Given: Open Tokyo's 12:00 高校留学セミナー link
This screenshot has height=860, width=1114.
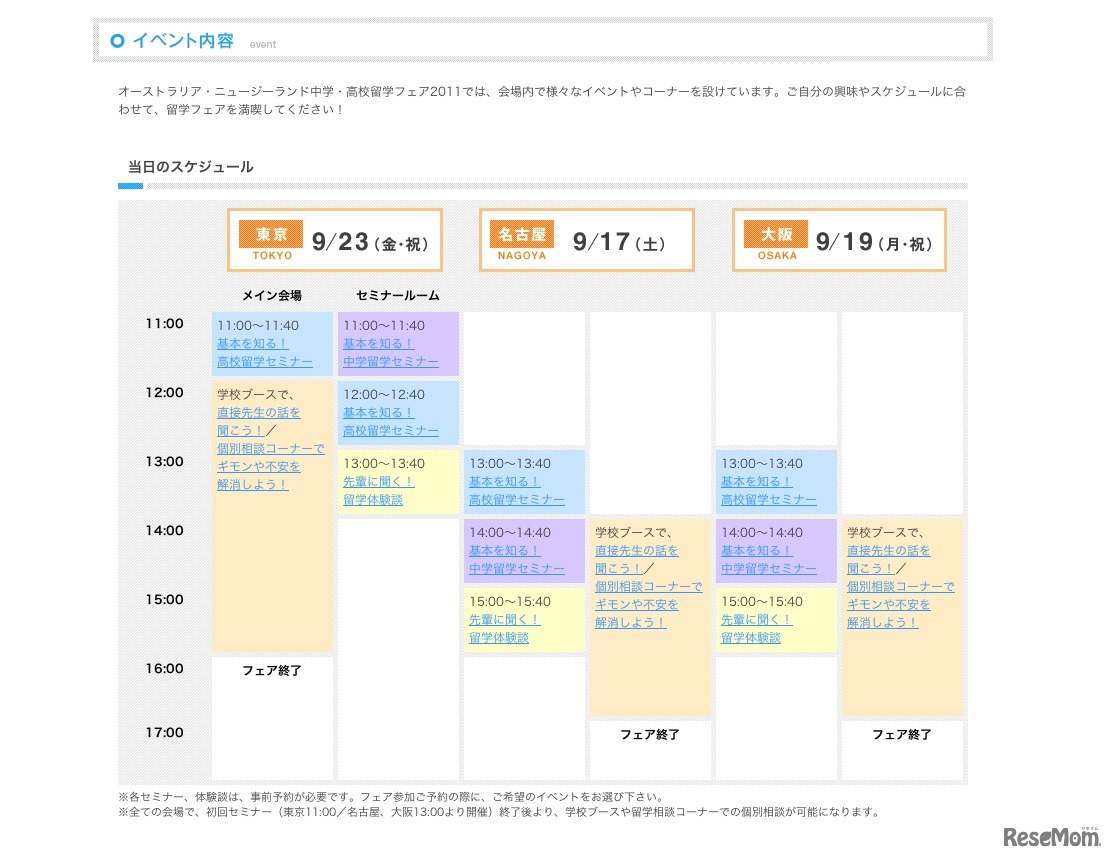Looking at the screenshot, I should (389, 430).
